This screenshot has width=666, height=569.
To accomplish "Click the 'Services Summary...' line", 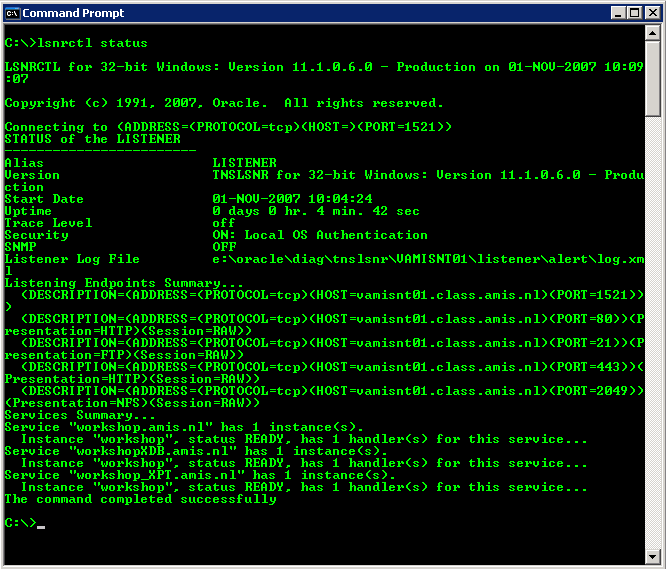I will (x=80, y=415).
